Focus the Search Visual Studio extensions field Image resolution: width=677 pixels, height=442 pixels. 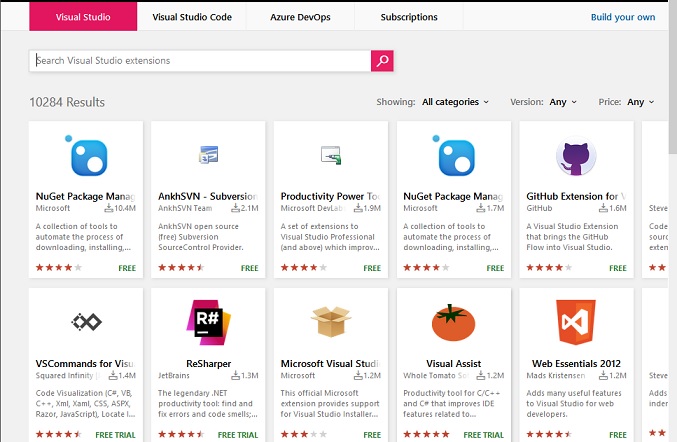click(200, 61)
